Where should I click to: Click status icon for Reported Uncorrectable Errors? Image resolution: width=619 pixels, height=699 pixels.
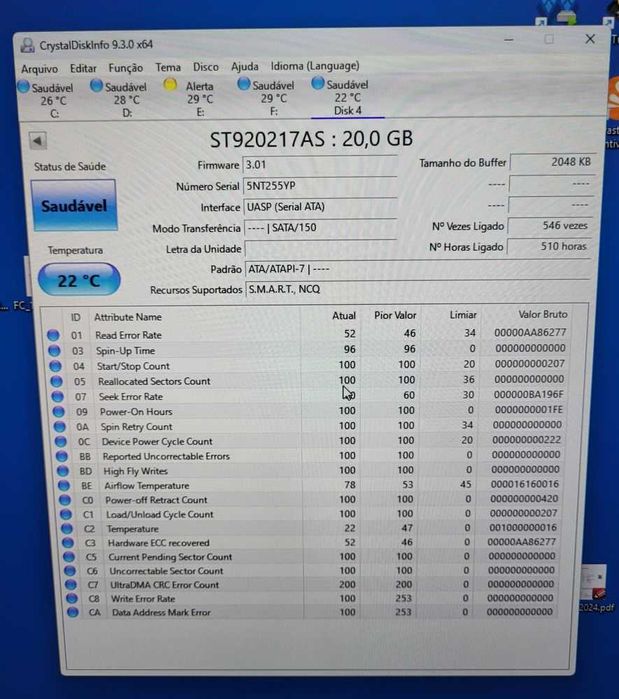tap(61, 456)
